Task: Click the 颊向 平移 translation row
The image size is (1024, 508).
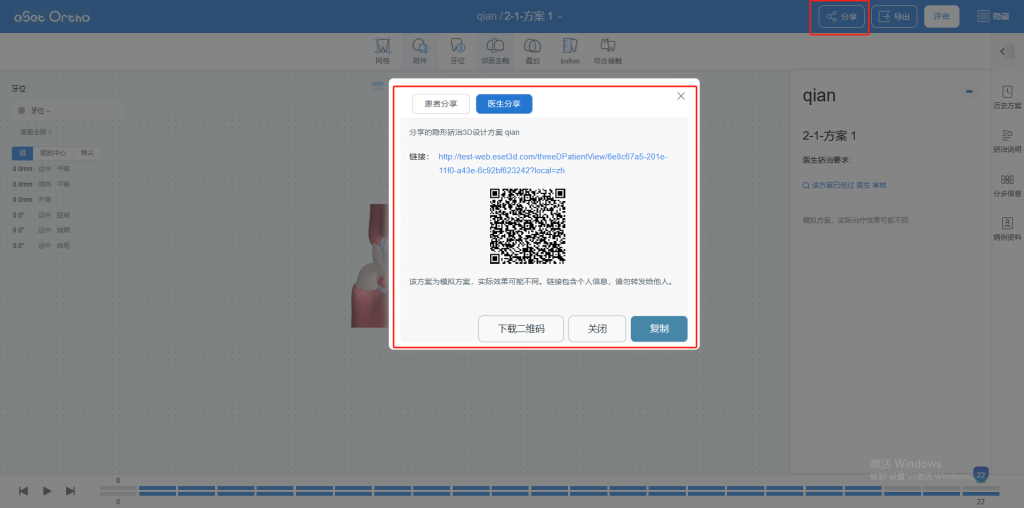Action: point(40,184)
